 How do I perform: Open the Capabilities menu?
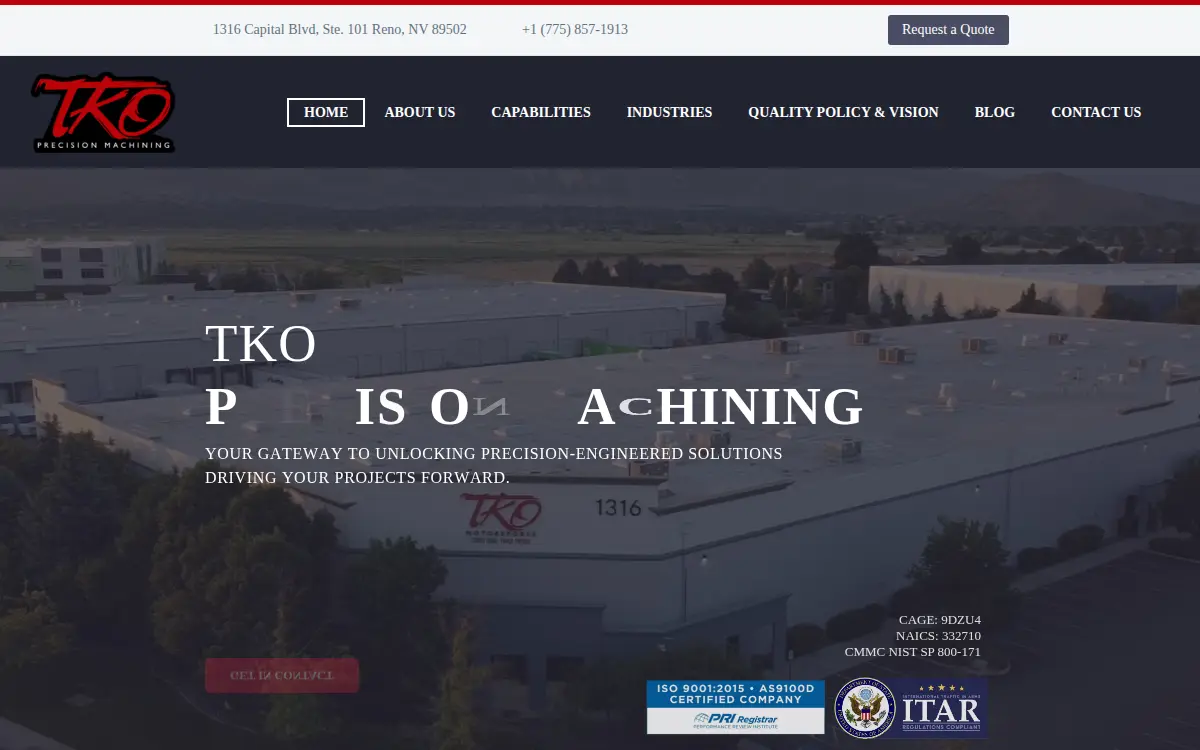tap(541, 112)
